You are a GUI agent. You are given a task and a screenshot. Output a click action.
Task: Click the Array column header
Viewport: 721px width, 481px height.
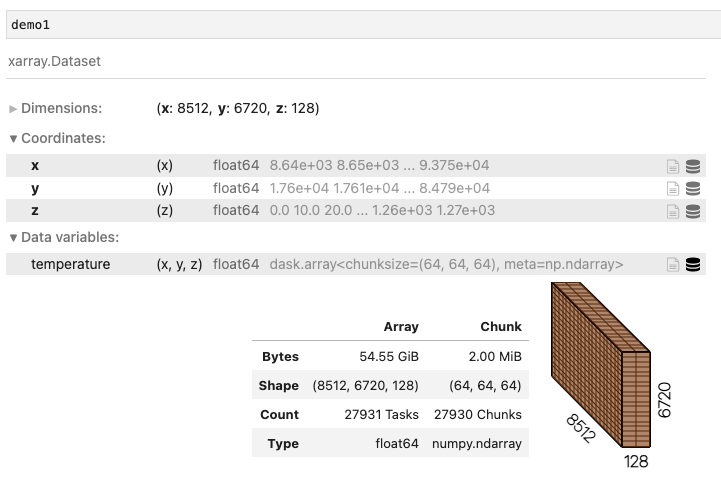point(401,326)
